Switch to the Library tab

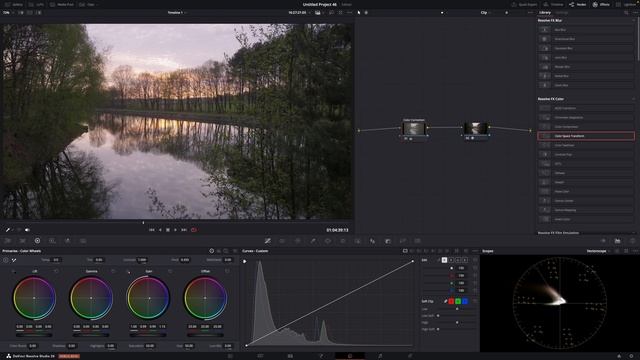click(545, 13)
